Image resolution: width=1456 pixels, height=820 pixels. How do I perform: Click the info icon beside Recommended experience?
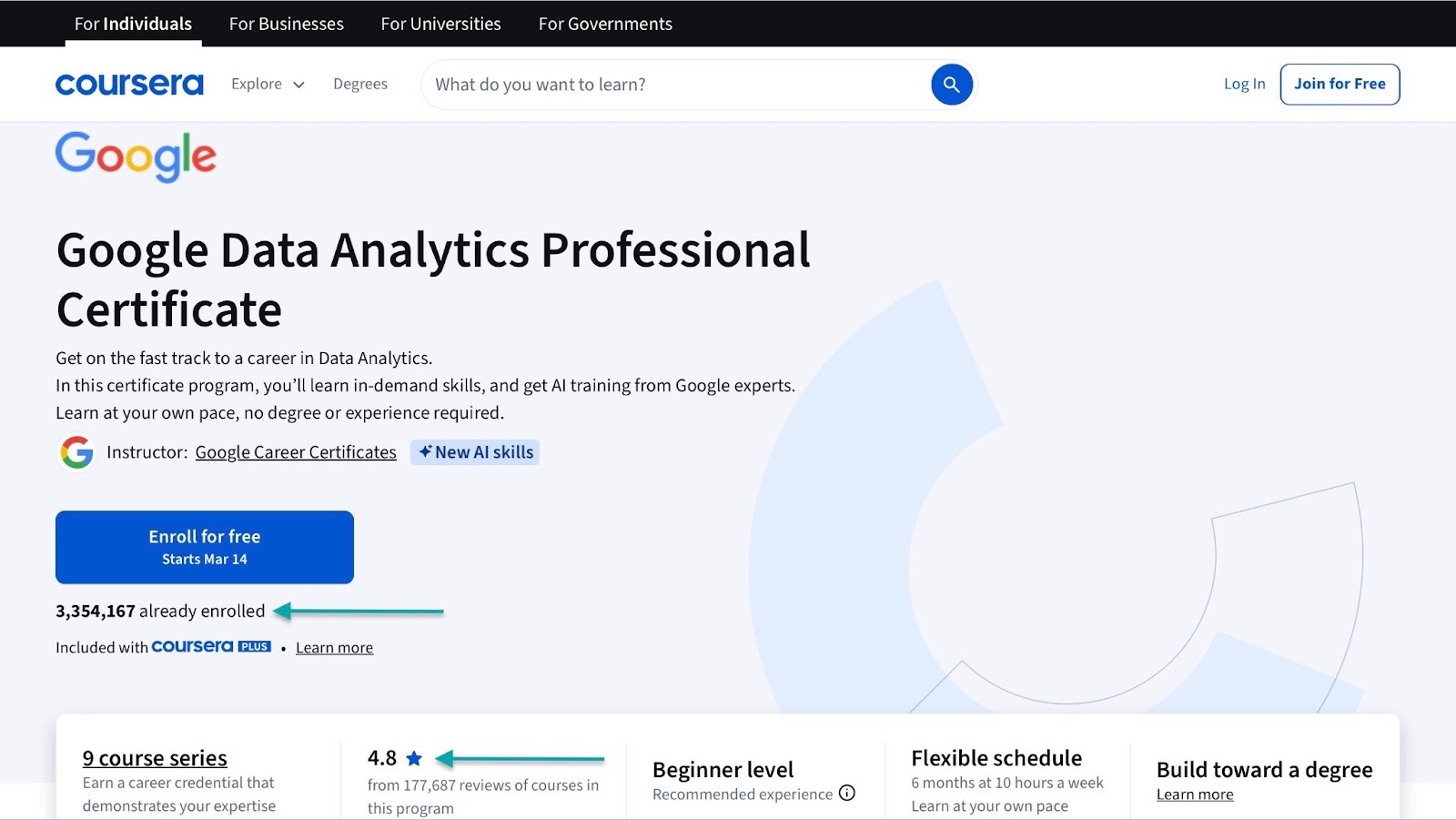coord(846,794)
